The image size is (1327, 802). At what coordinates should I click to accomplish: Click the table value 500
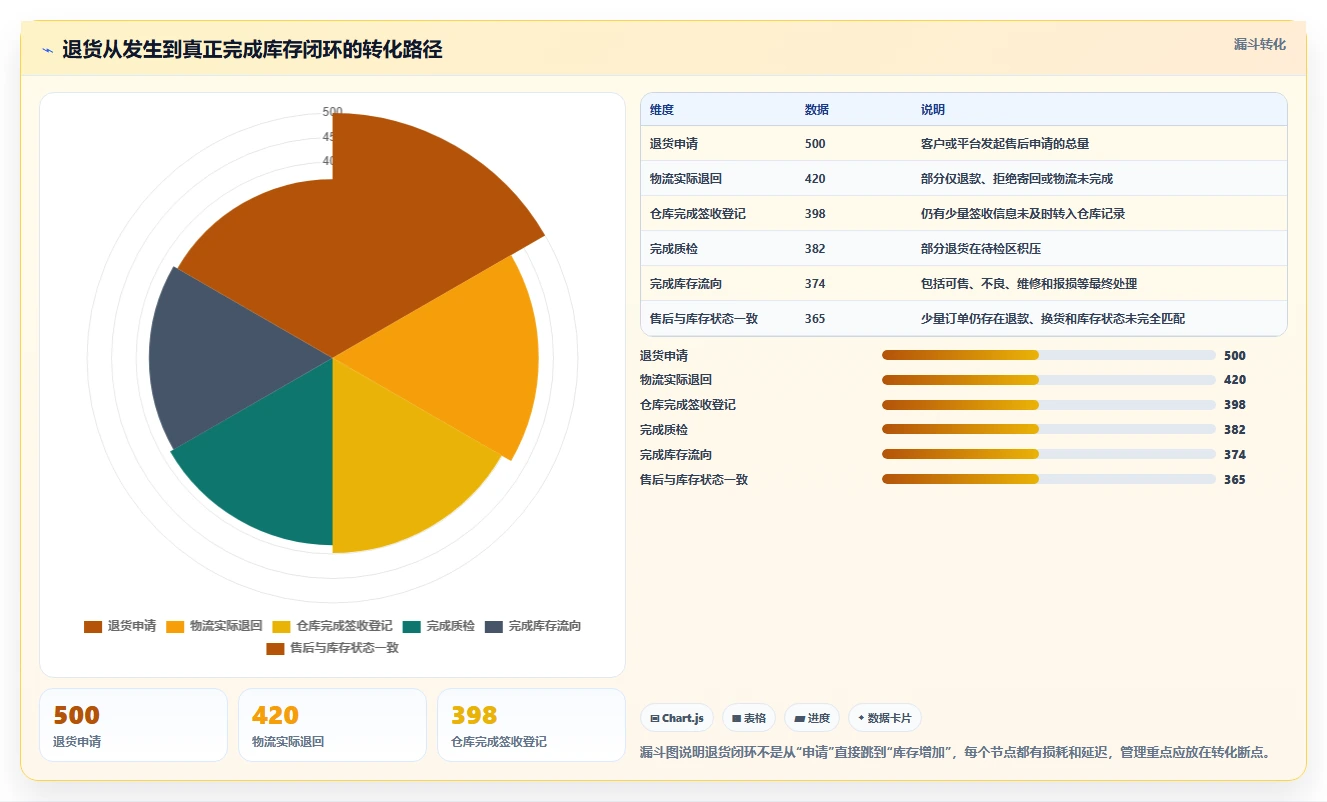[x=815, y=144]
